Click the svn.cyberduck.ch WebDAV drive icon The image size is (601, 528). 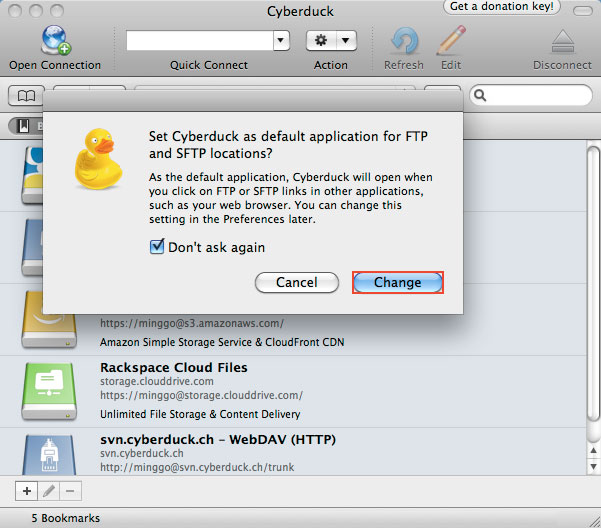click(x=49, y=455)
